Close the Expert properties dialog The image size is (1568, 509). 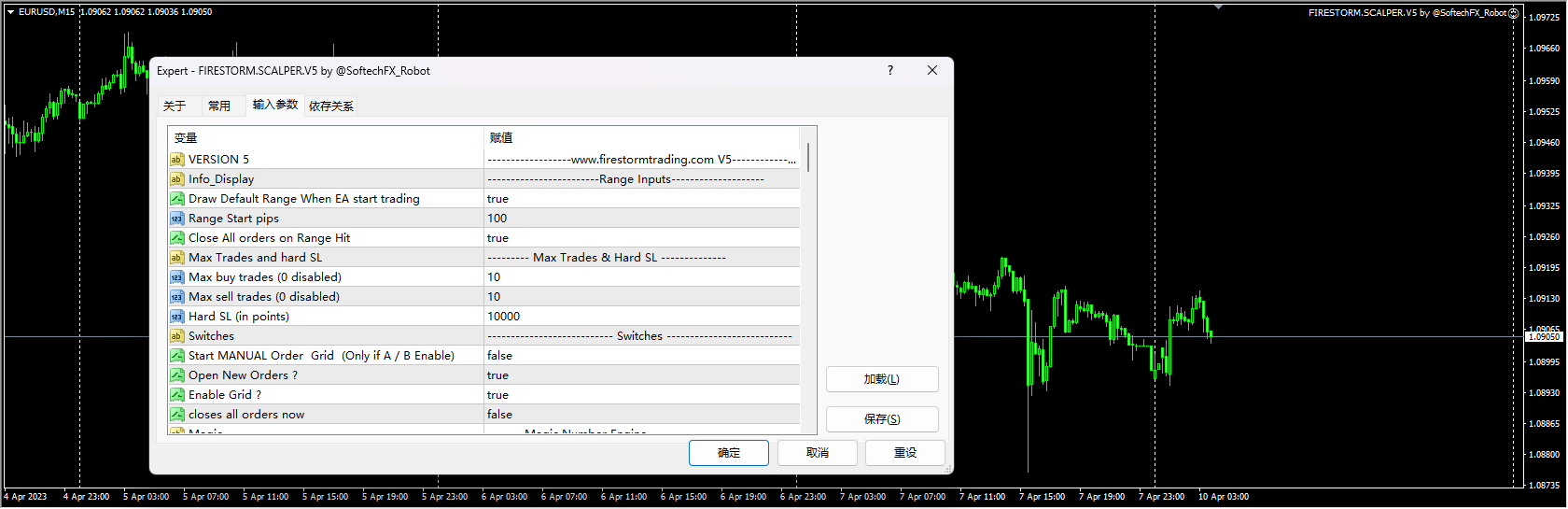tap(932, 70)
